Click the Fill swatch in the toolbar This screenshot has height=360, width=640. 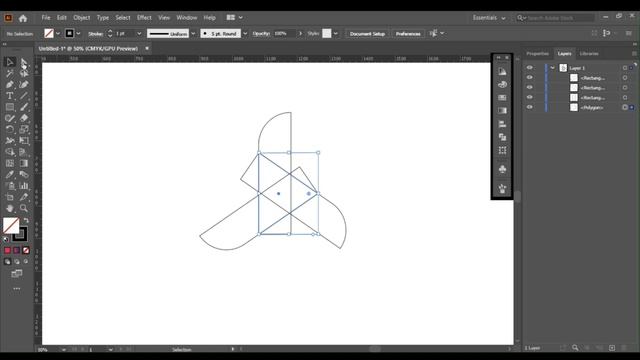point(11,225)
